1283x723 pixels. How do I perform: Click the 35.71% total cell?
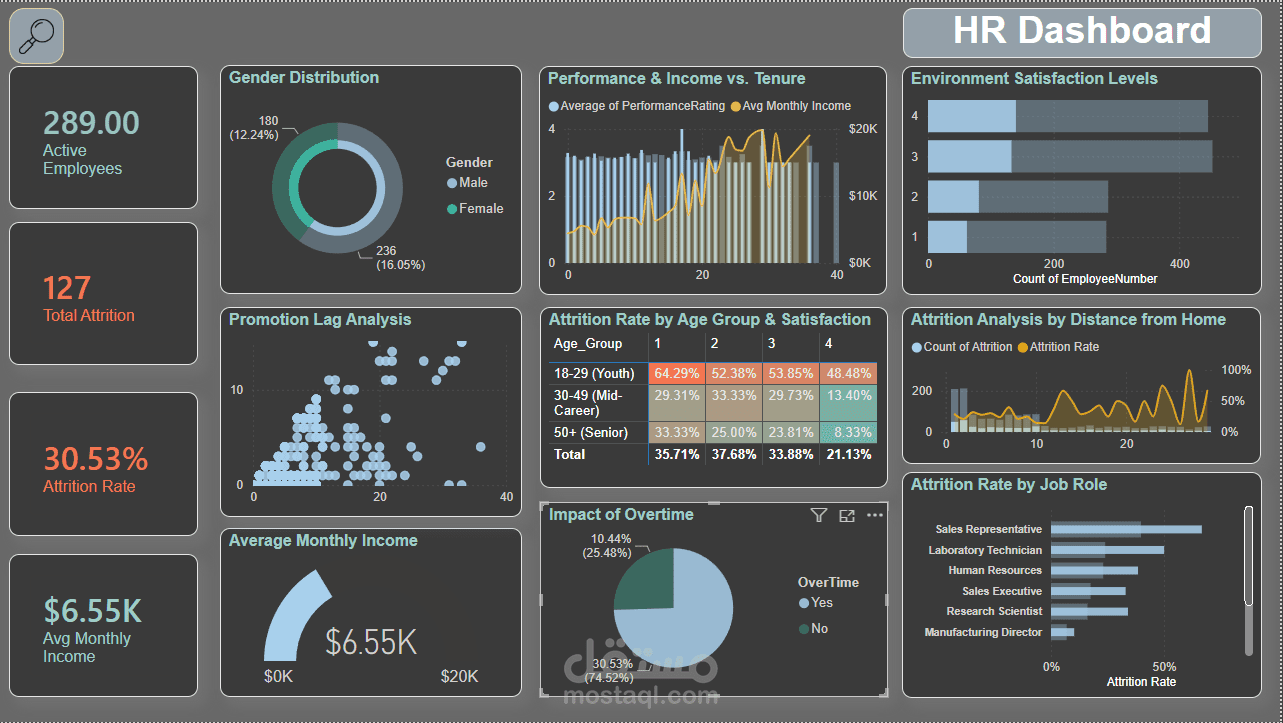pos(677,454)
